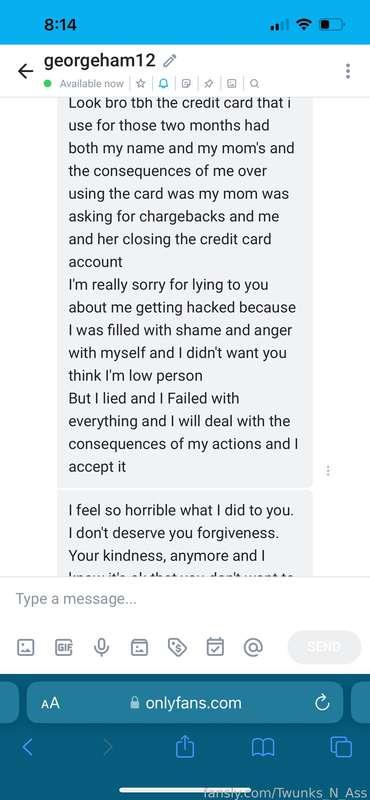Star this conversation with the favorite icon
370x800 pixels.
pos(141,83)
